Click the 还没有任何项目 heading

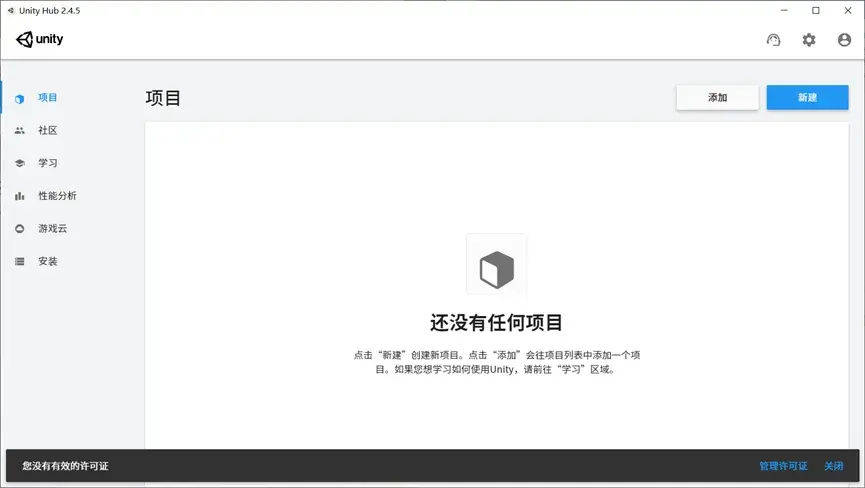click(x=496, y=323)
